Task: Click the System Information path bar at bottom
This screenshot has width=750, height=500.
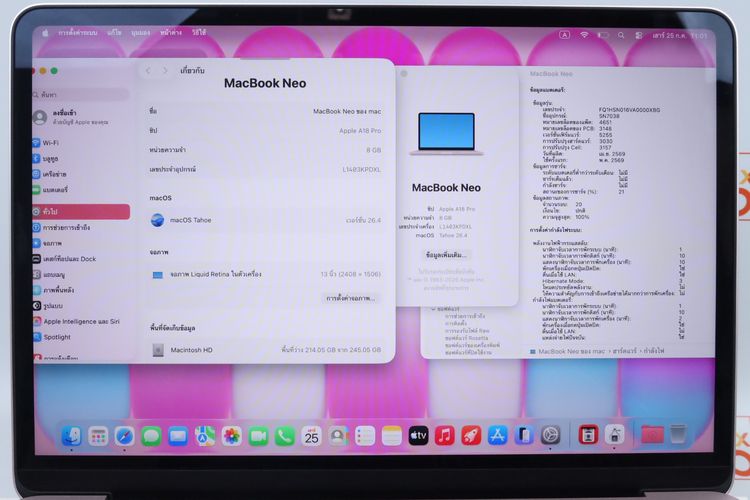Action: coord(597,351)
